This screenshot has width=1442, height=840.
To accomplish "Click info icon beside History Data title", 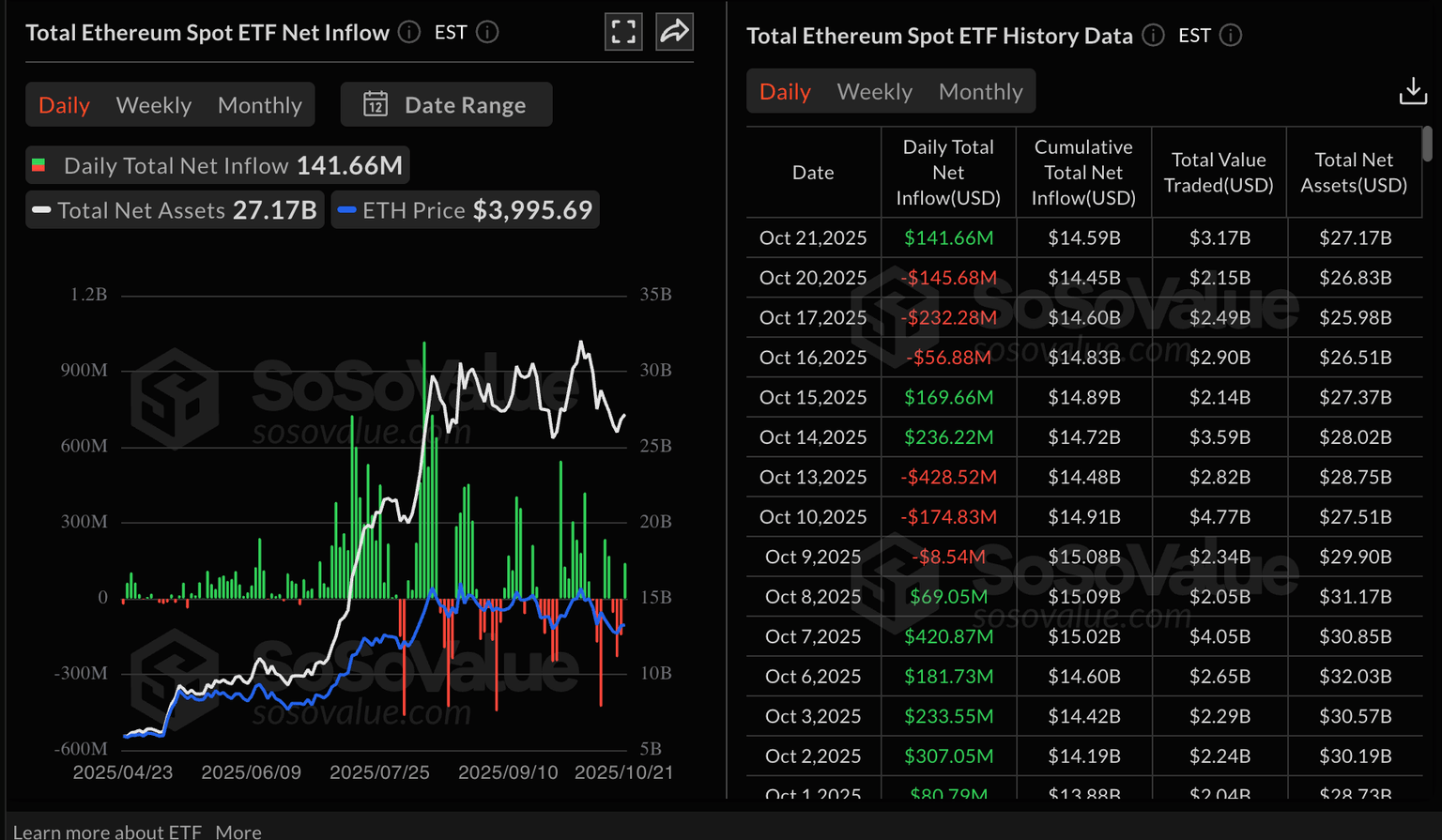I will pyautogui.click(x=1153, y=36).
